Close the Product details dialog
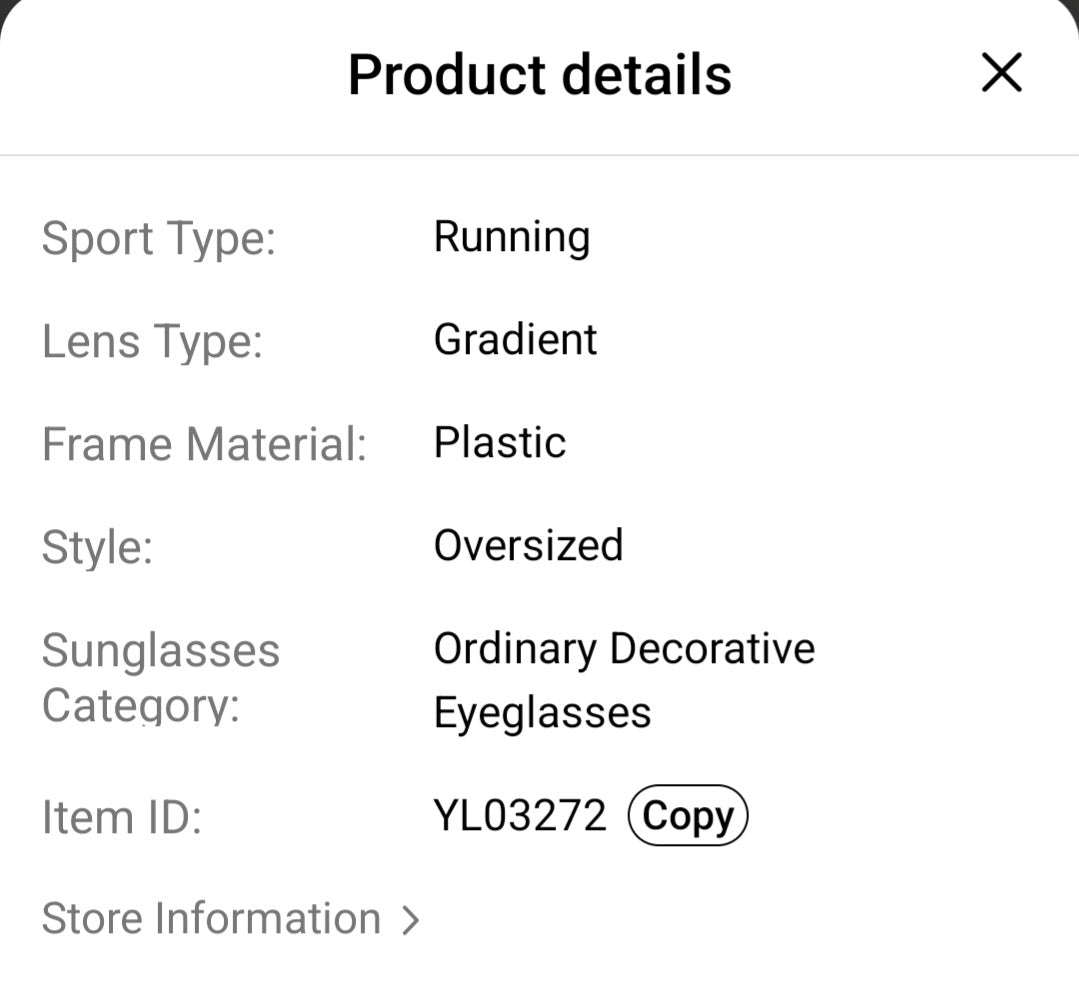 click(x=999, y=73)
